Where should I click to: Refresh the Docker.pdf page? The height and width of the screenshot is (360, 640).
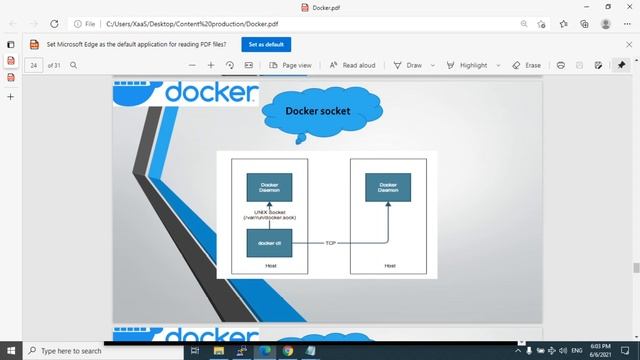[54, 24]
